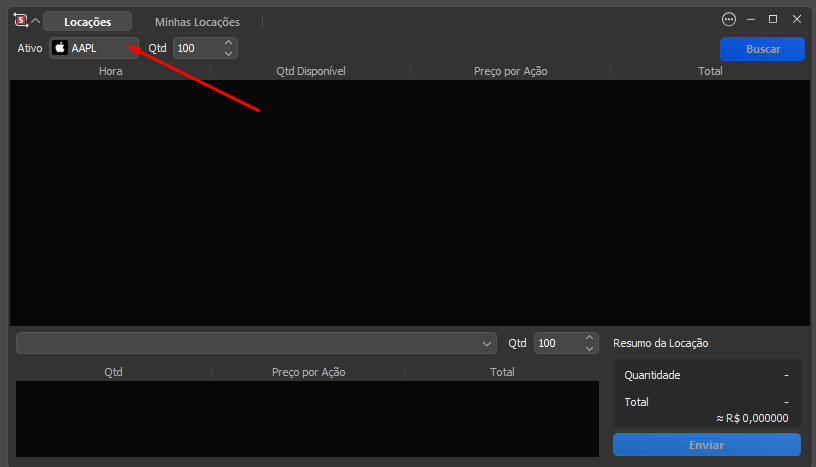Decrease the top Qtd value with the down arrow
The width and height of the screenshot is (816, 467).
[228, 53]
